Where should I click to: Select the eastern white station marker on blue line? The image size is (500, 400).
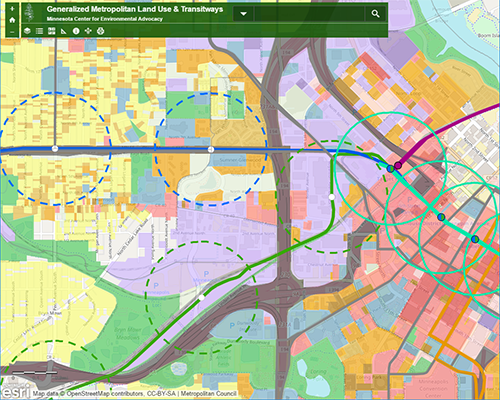point(211,149)
